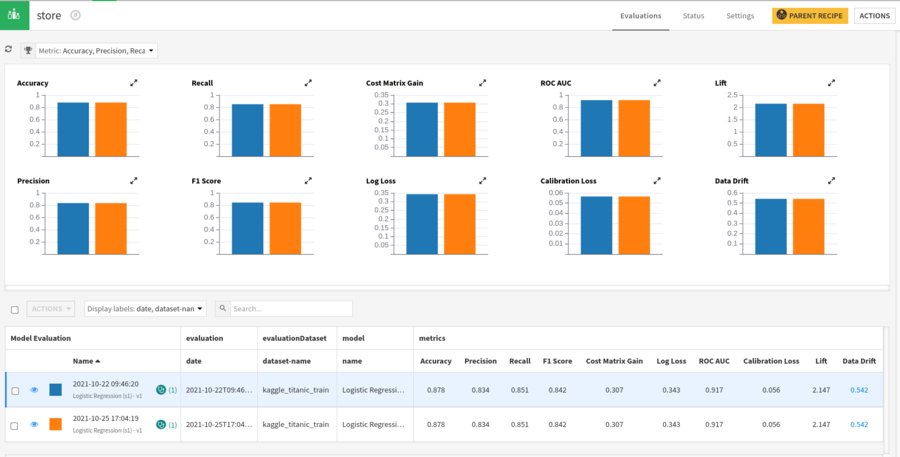Click the Precision column header

pos(480,361)
